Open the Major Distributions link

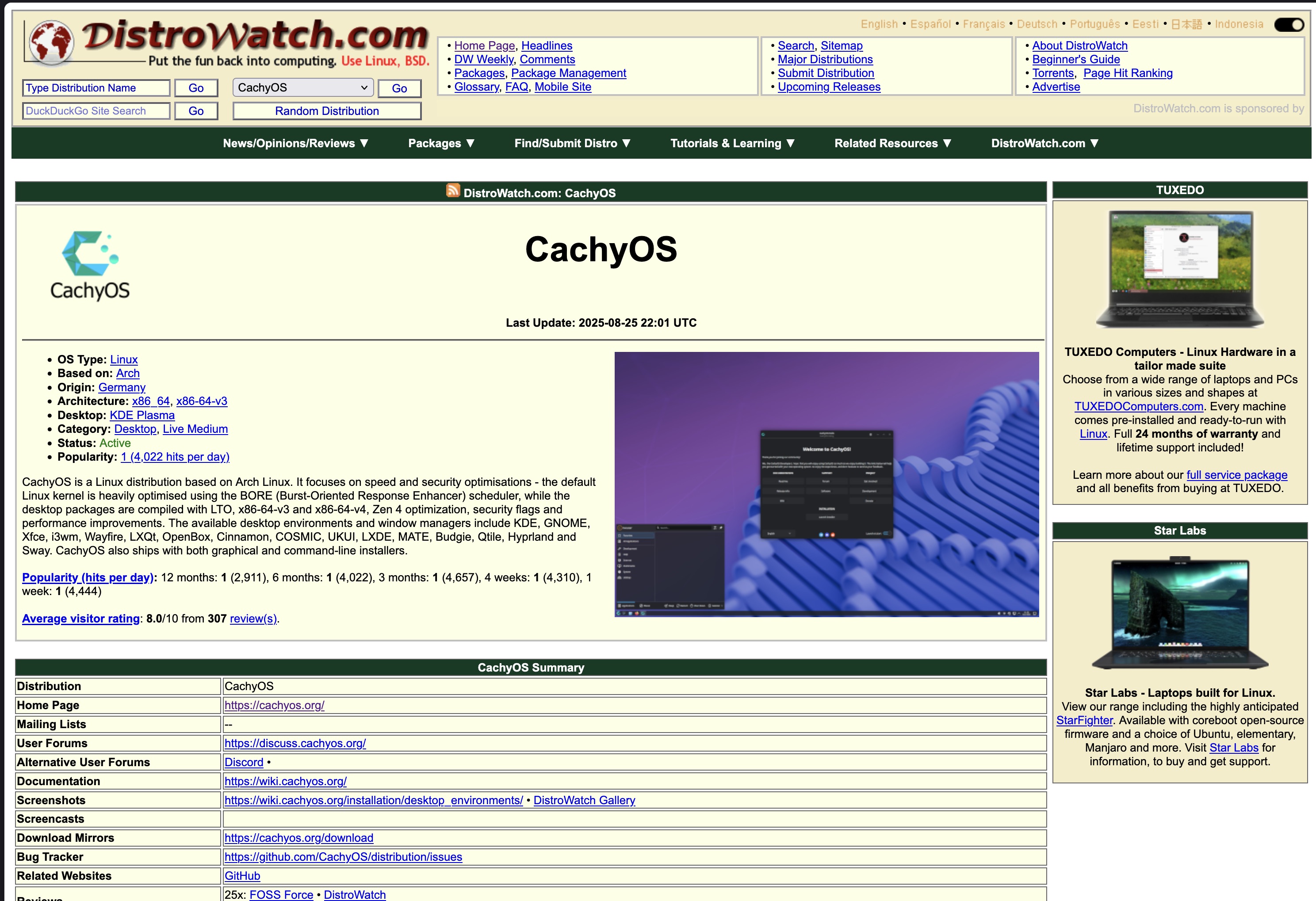pos(825,59)
